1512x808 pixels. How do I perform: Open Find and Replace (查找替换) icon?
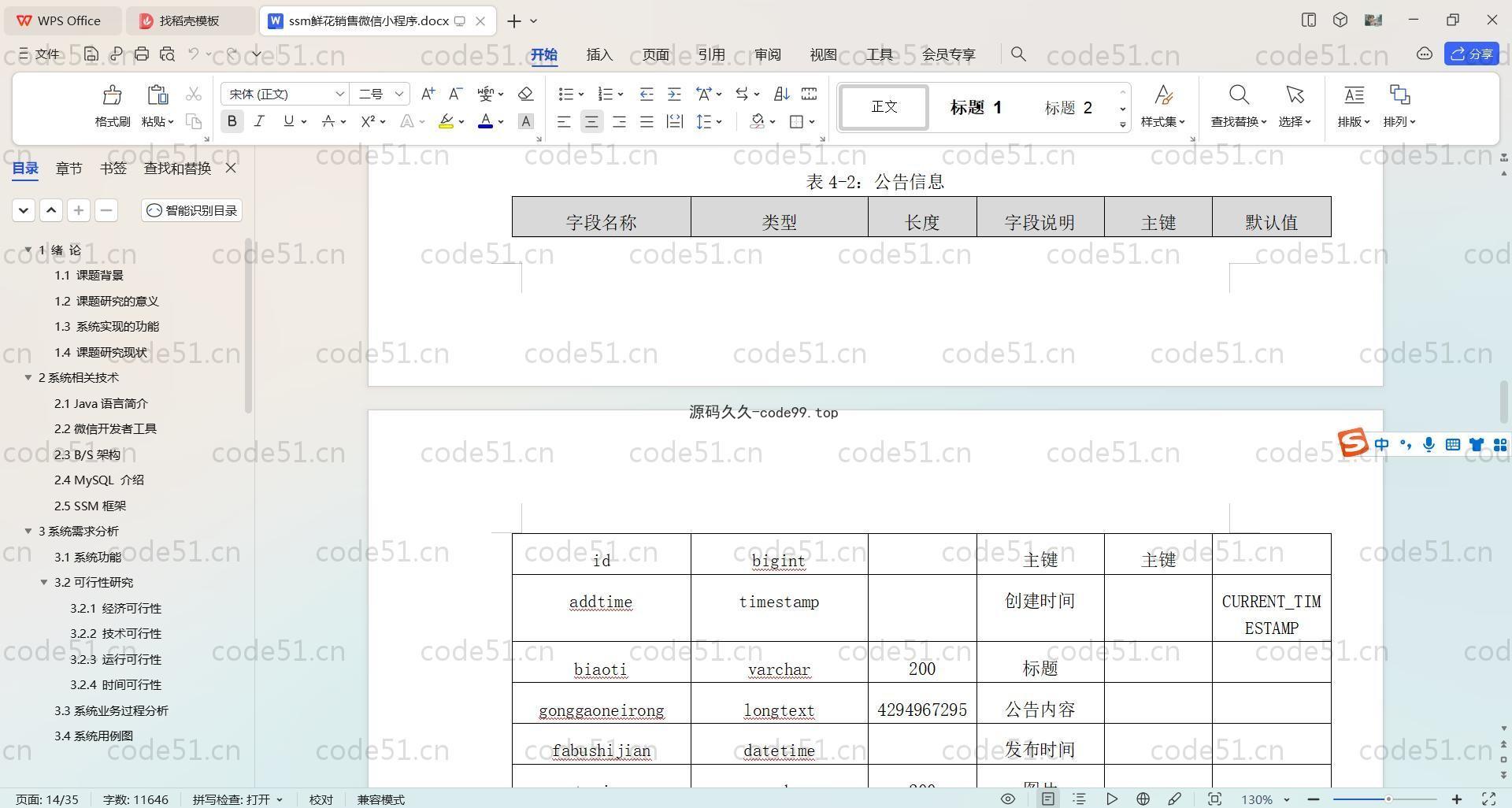click(1239, 95)
